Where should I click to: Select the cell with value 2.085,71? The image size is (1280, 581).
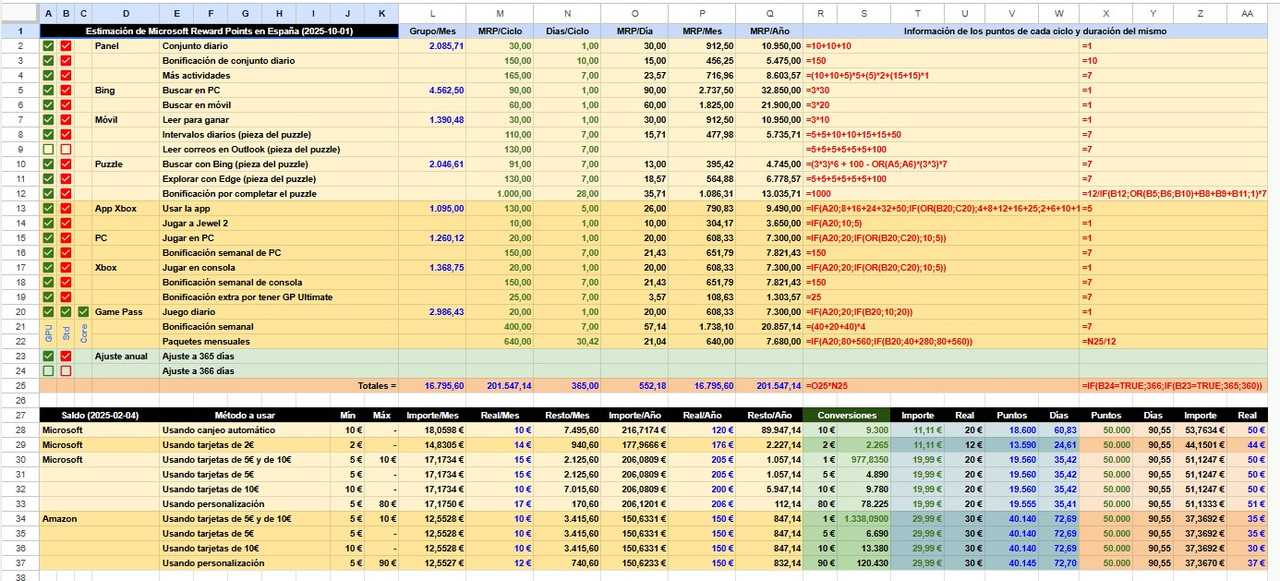tap(432, 46)
